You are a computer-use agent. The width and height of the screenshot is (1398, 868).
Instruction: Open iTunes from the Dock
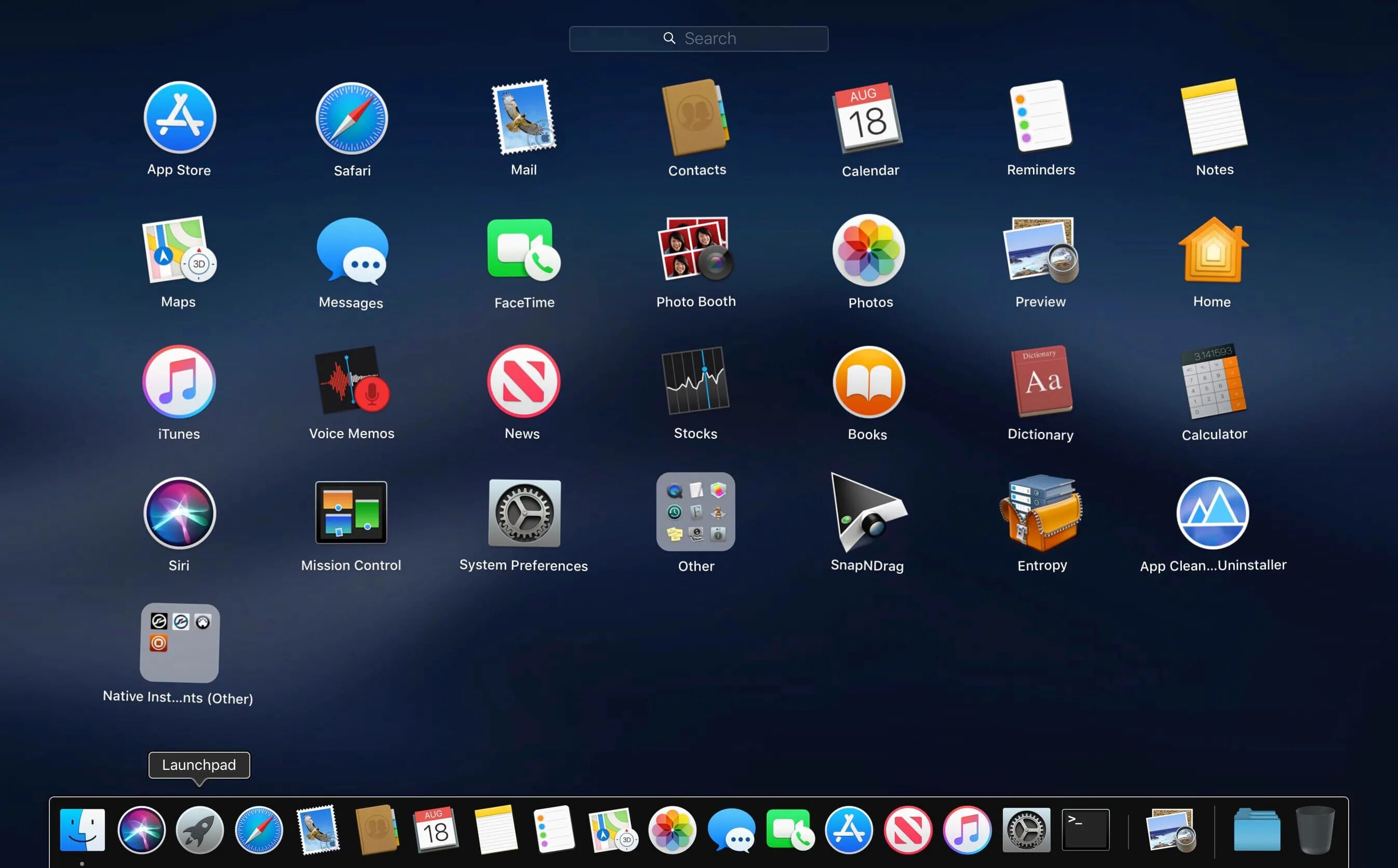(x=967, y=830)
